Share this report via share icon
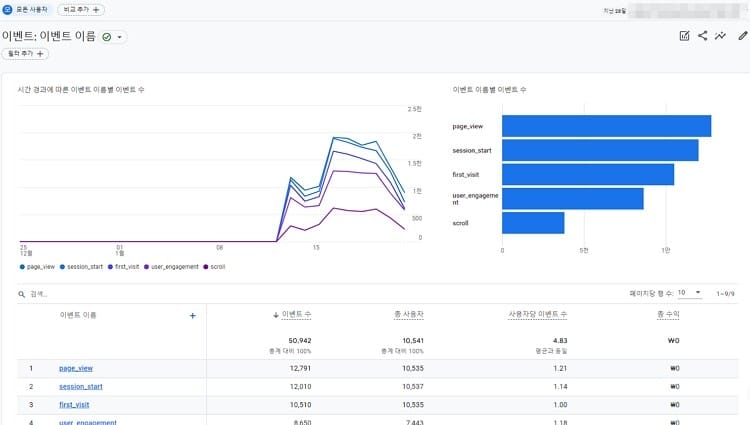The height and width of the screenshot is (425, 750). tap(703, 35)
